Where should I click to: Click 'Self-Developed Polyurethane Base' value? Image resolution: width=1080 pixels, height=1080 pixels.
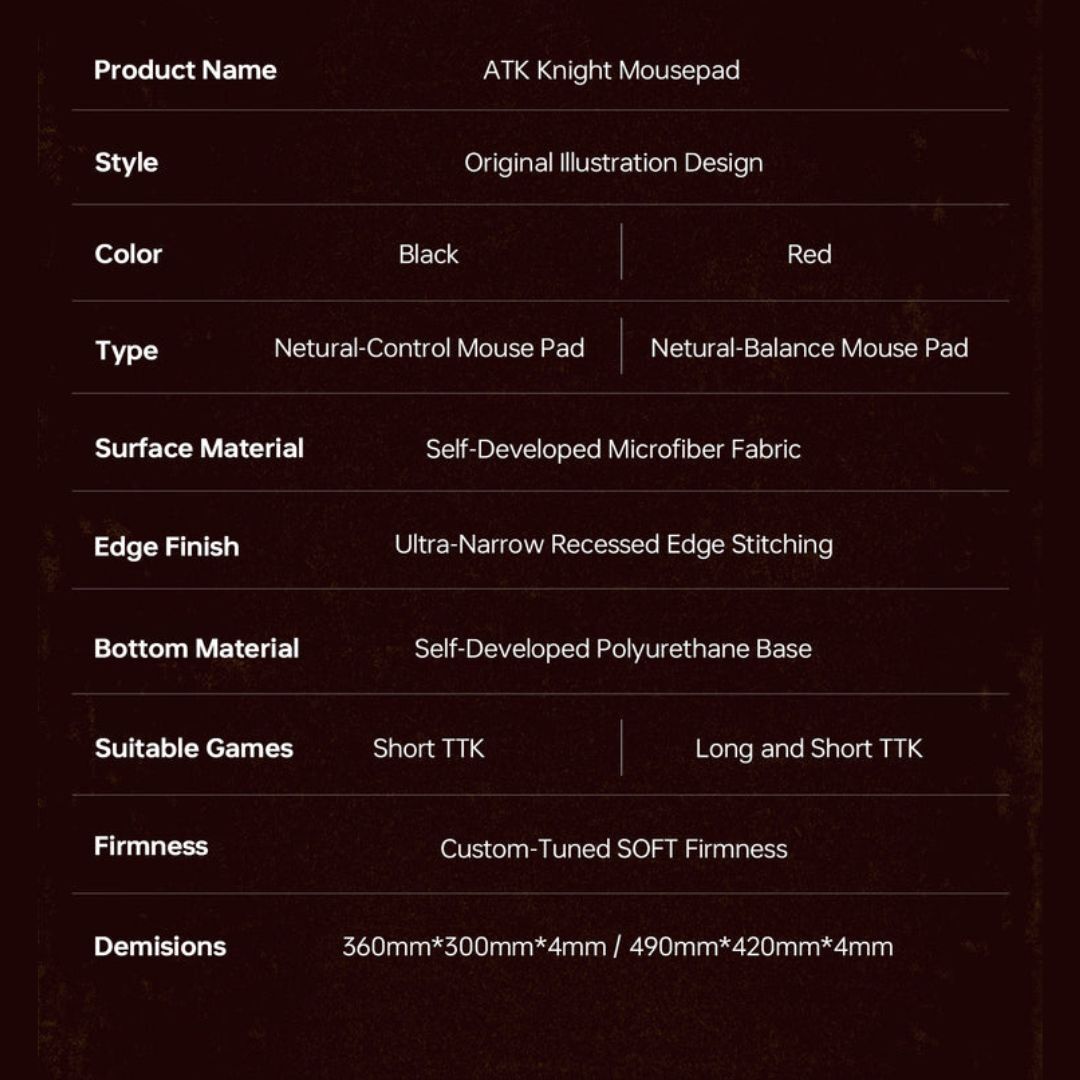[x=613, y=649]
